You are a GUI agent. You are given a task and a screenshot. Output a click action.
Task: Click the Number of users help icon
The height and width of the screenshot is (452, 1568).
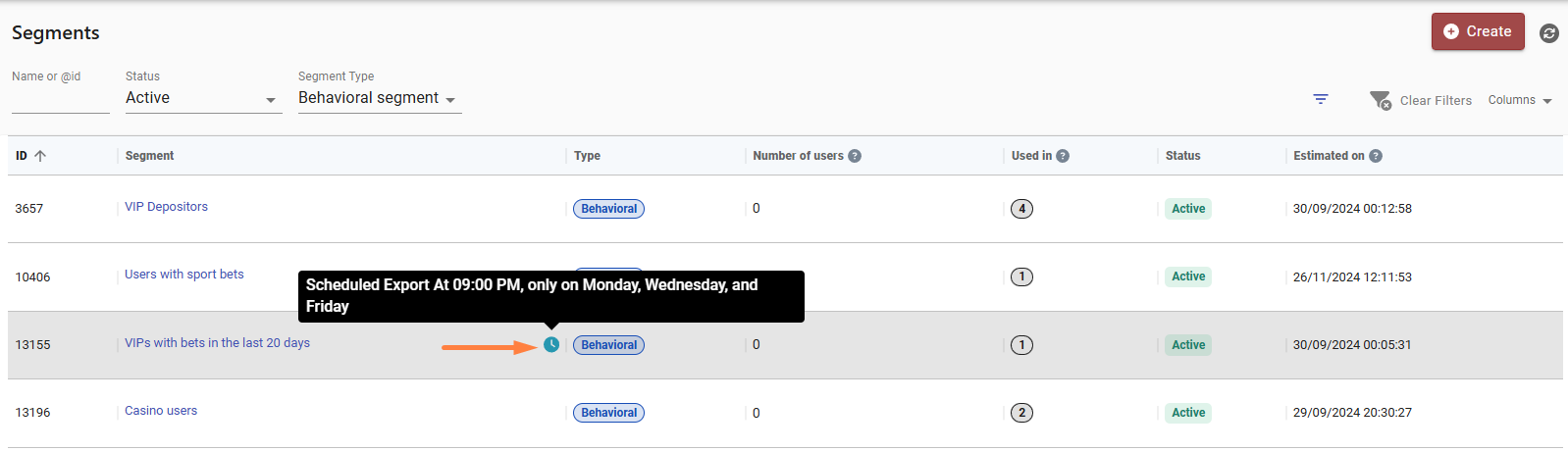click(855, 156)
